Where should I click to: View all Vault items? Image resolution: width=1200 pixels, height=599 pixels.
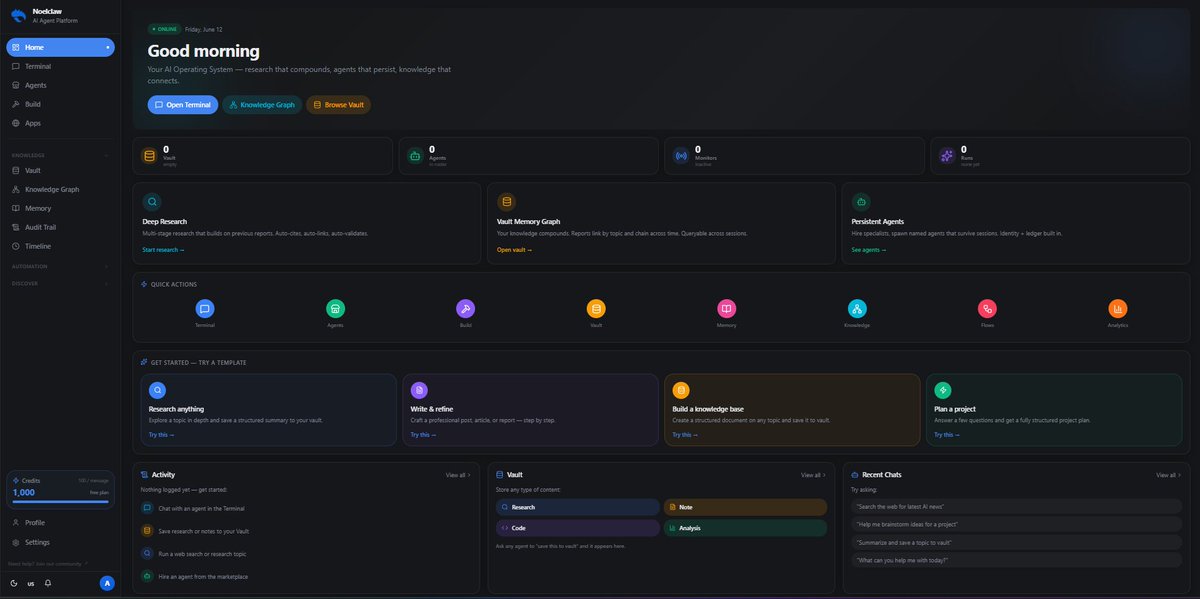[813, 475]
